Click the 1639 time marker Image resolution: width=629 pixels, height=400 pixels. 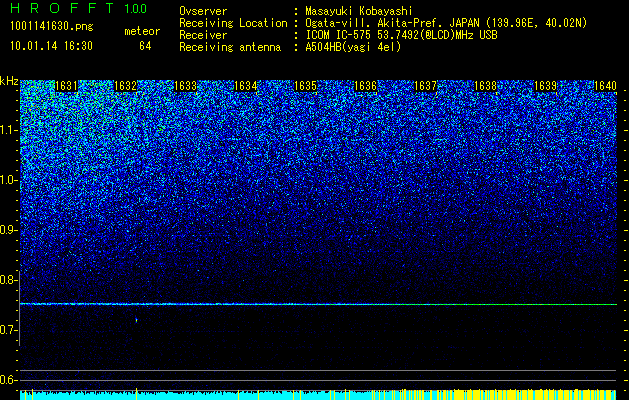click(546, 86)
